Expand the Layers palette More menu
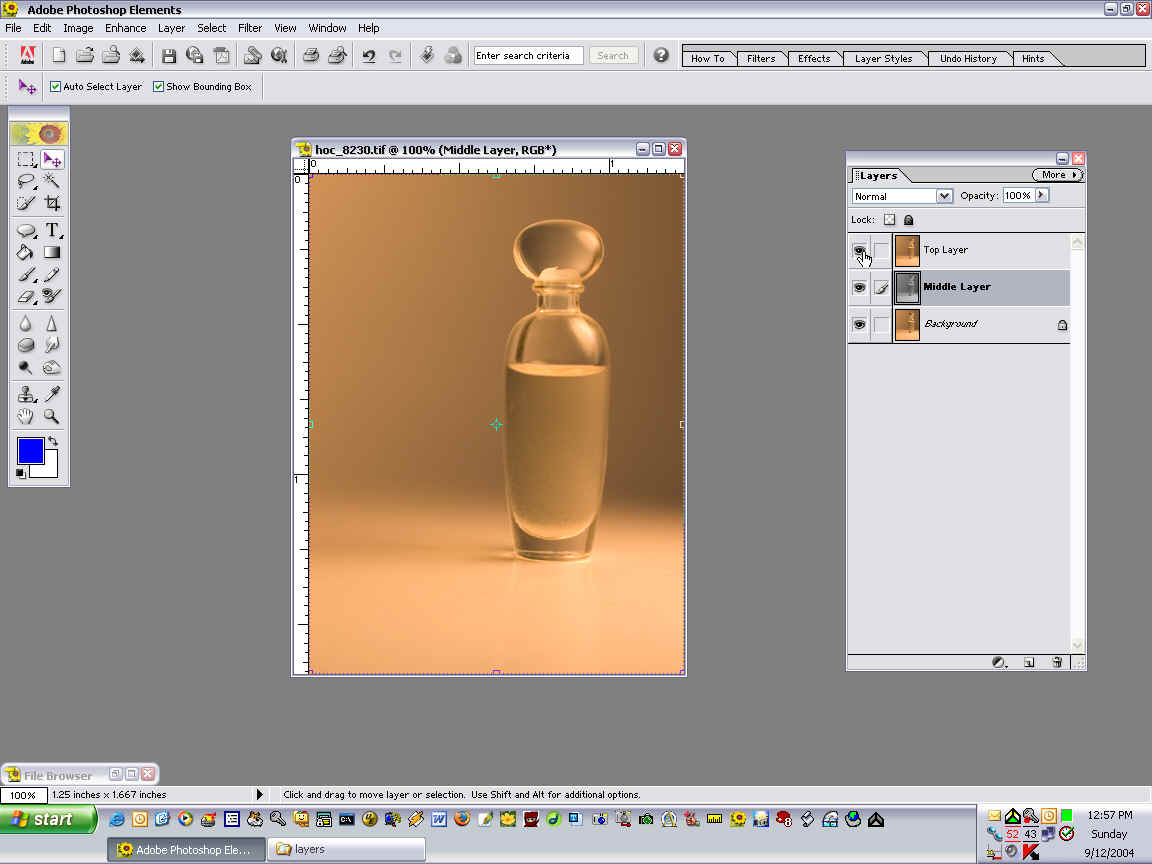The width and height of the screenshot is (1152, 864). 1058,175
